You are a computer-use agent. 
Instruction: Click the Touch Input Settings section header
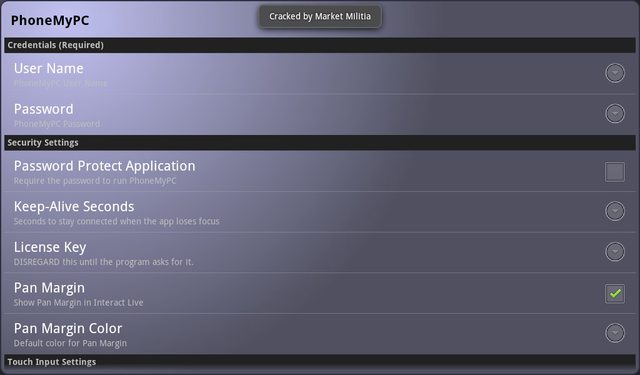pos(320,362)
